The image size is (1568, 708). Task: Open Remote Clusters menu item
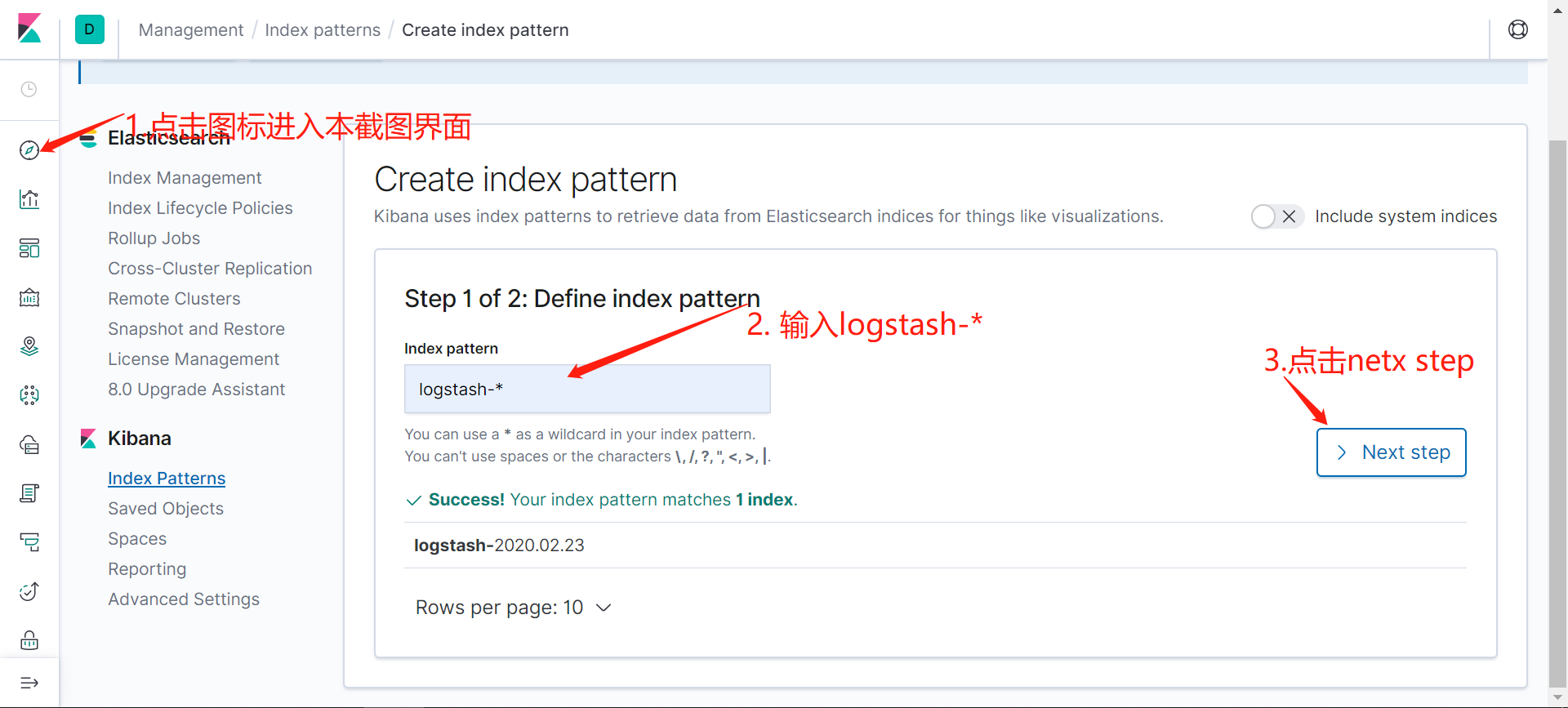click(174, 299)
